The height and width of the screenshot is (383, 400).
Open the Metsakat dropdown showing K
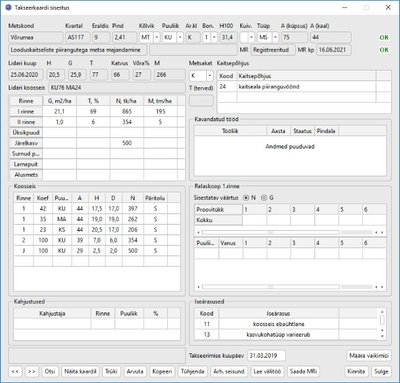tap(210, 76)
